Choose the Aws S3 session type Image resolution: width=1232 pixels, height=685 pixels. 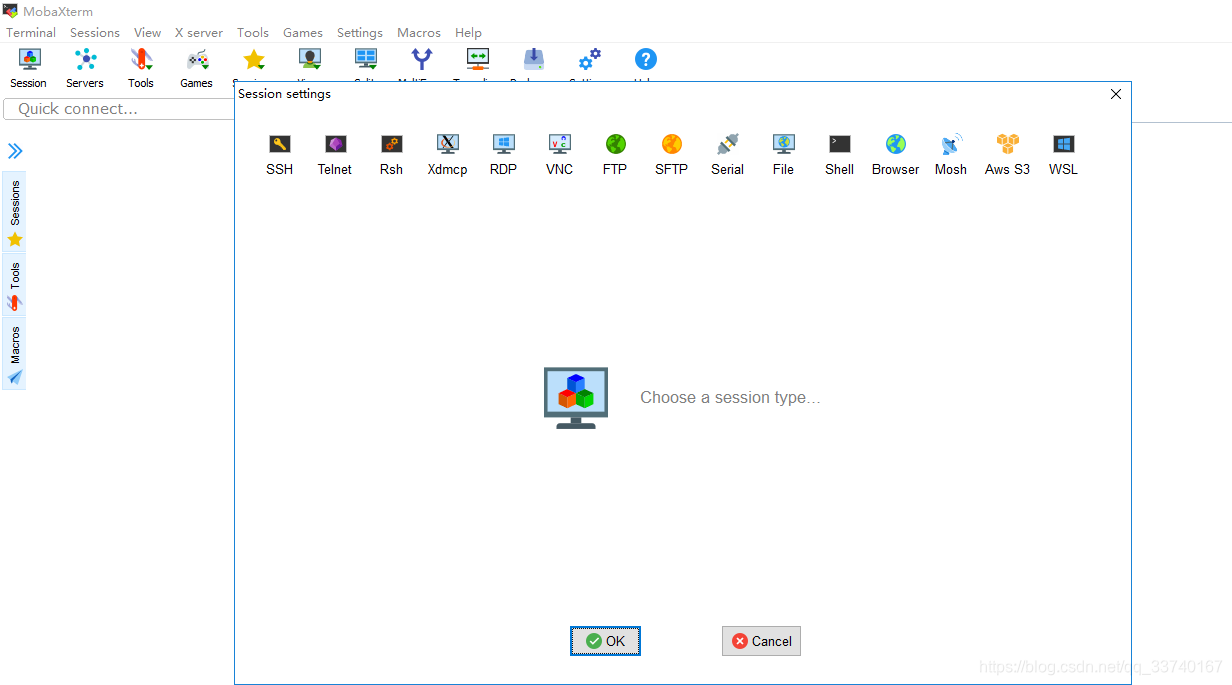pos(1007,155)
